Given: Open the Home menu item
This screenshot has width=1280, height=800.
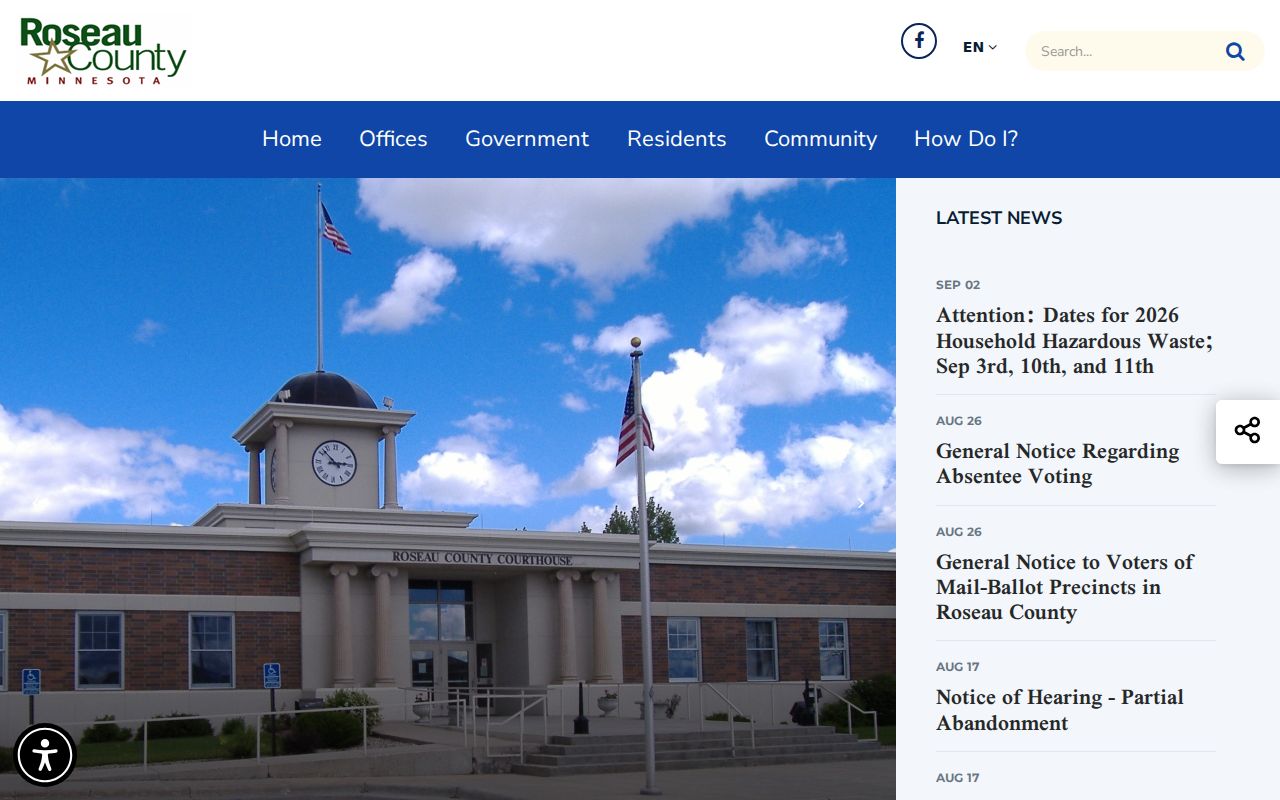Looking at the screenshot, I should tap(292, 139).
